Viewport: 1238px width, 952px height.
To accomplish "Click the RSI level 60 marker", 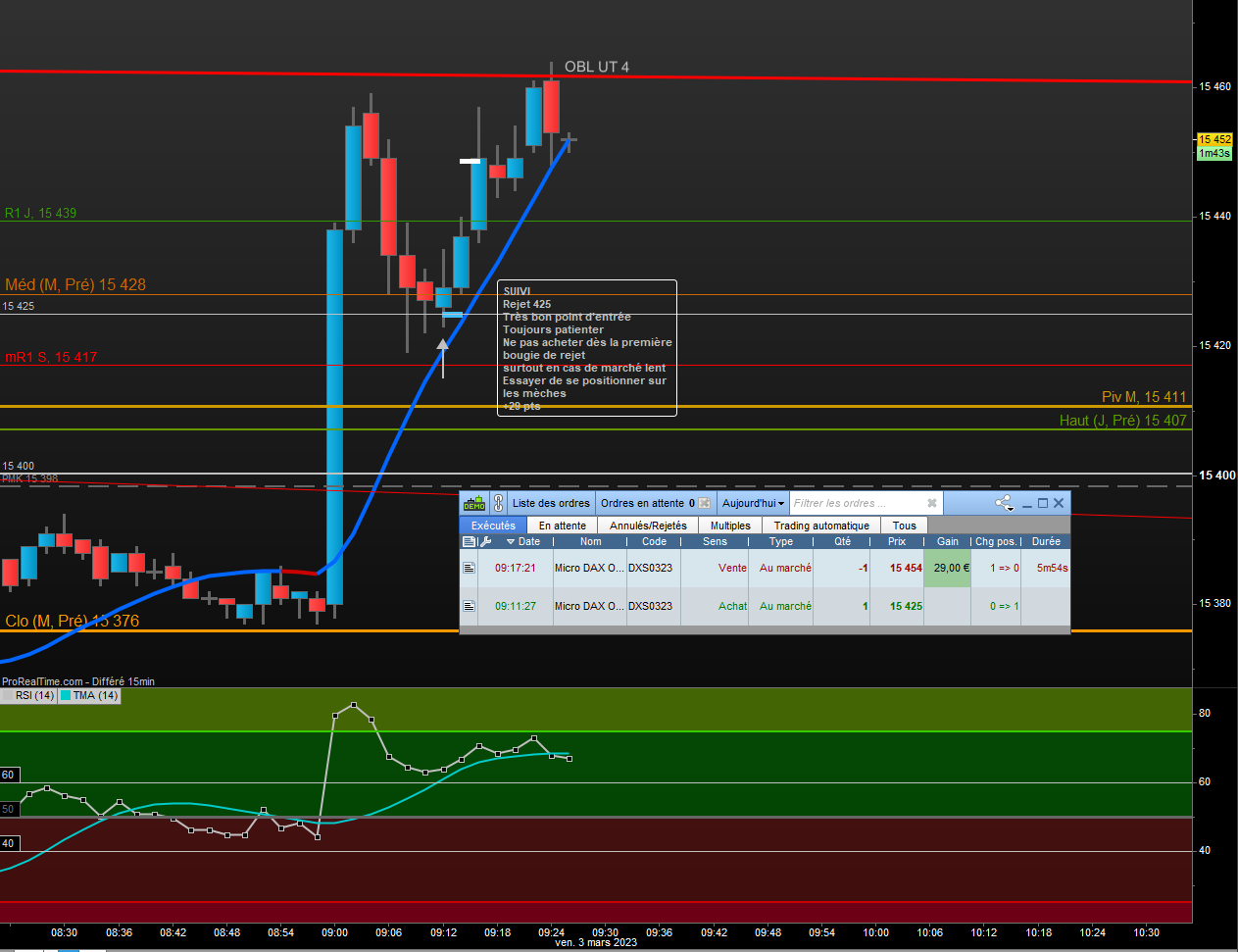I will pyautogui.click(x=9, y=775).
